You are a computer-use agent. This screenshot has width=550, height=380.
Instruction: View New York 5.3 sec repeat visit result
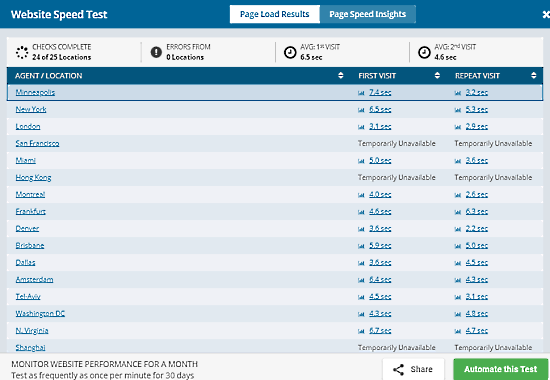coord(477,109)
